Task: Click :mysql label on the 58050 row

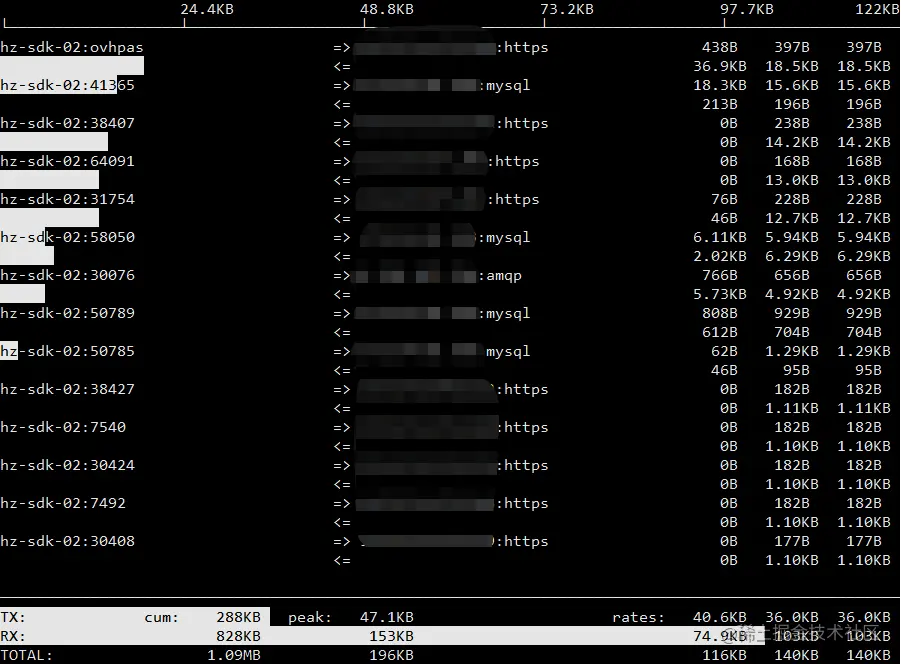Action: click(x=505, y=237)
